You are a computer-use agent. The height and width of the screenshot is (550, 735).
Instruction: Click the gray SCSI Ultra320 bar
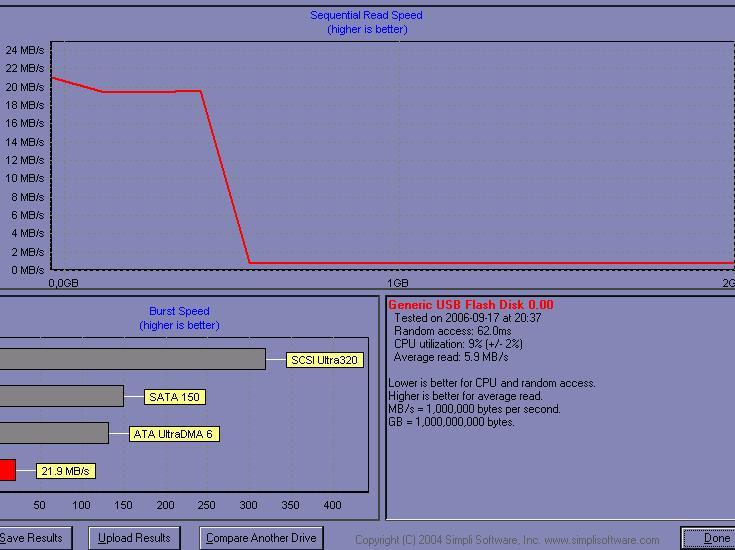(x=133, y=359)
